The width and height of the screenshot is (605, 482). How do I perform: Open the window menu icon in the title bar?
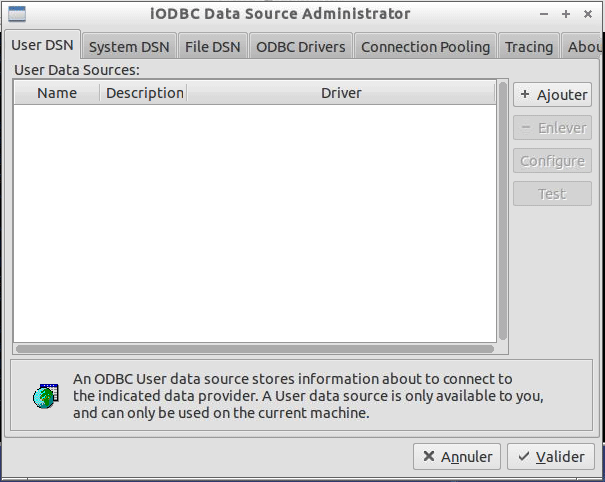coord(17,14)
